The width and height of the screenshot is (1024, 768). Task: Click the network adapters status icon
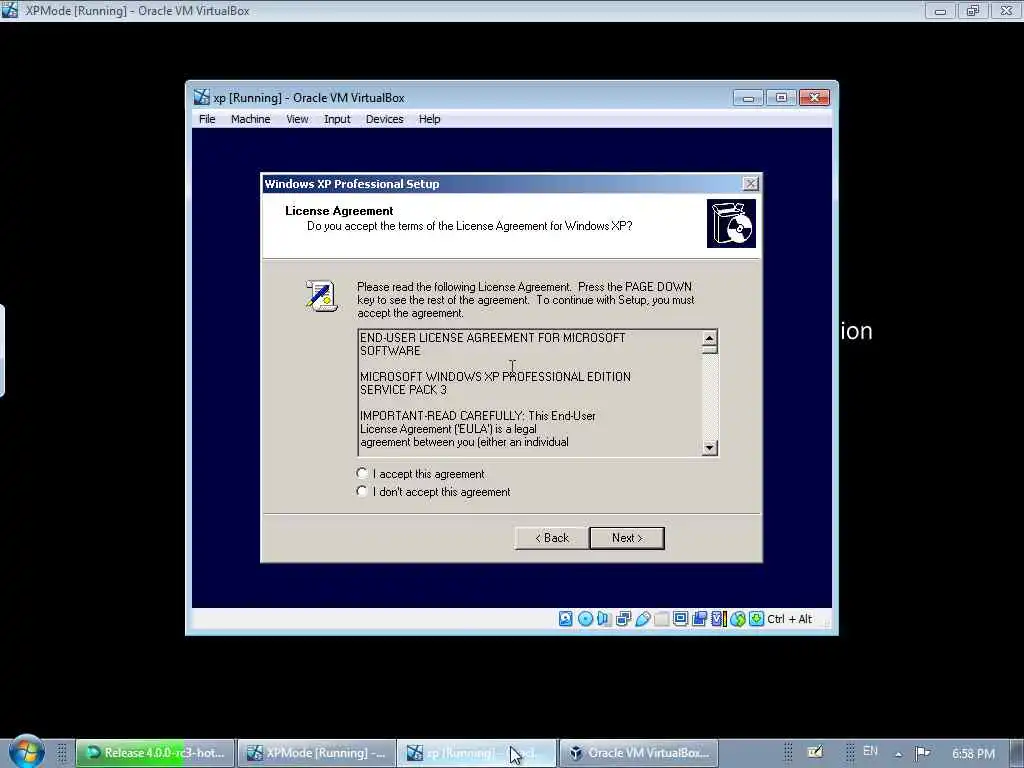point(623,618)
